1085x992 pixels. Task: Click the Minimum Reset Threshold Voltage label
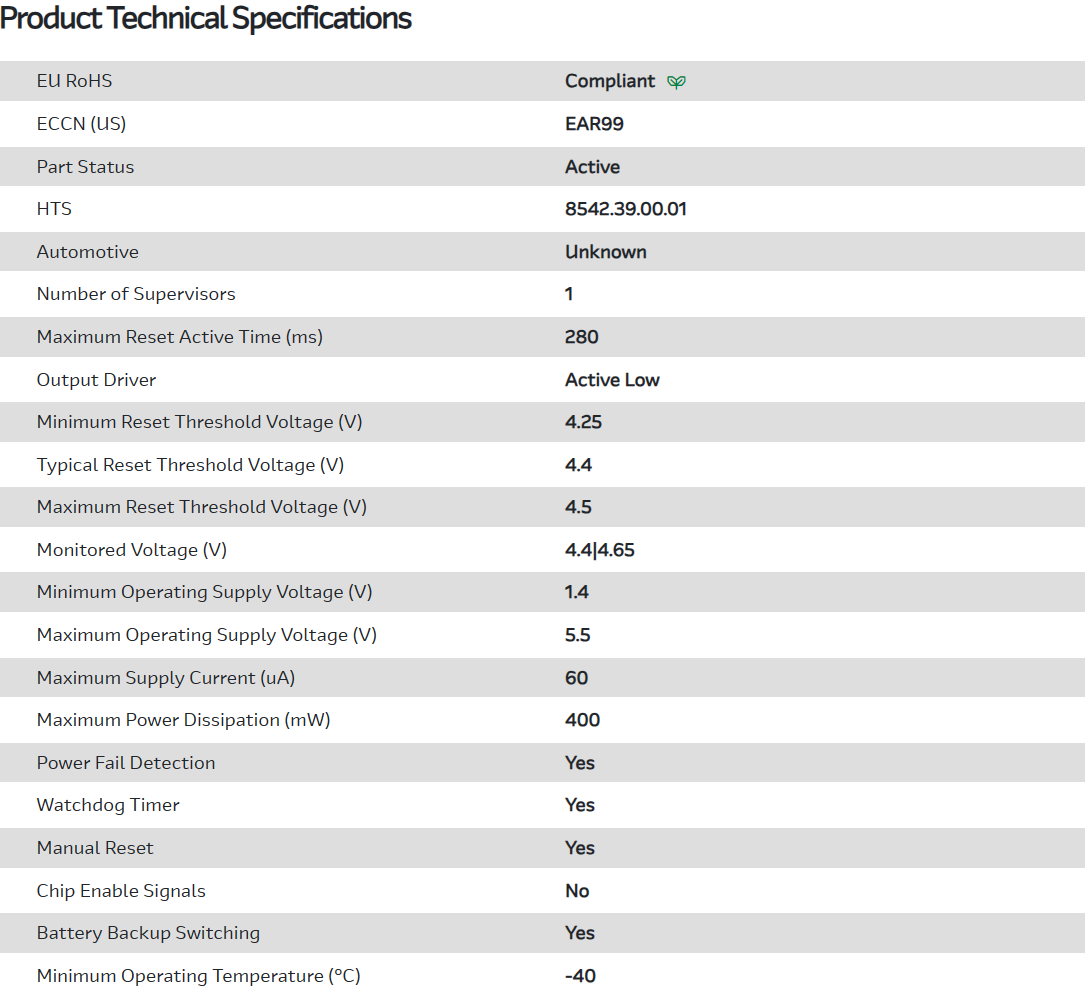tap(199, 422)
